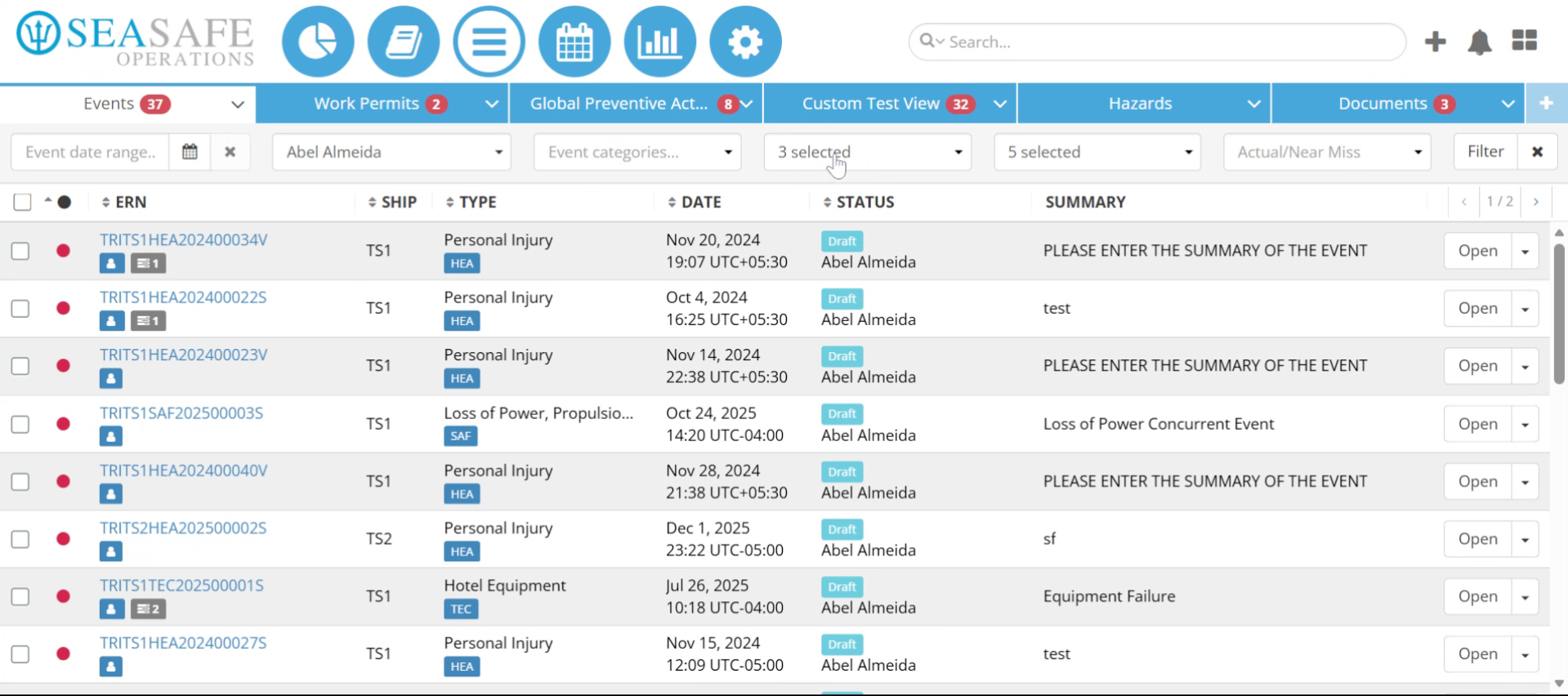Select the checkbox for TRITS1SAF202500003S row
1568x696 pixels.
(x=20, y=424)
